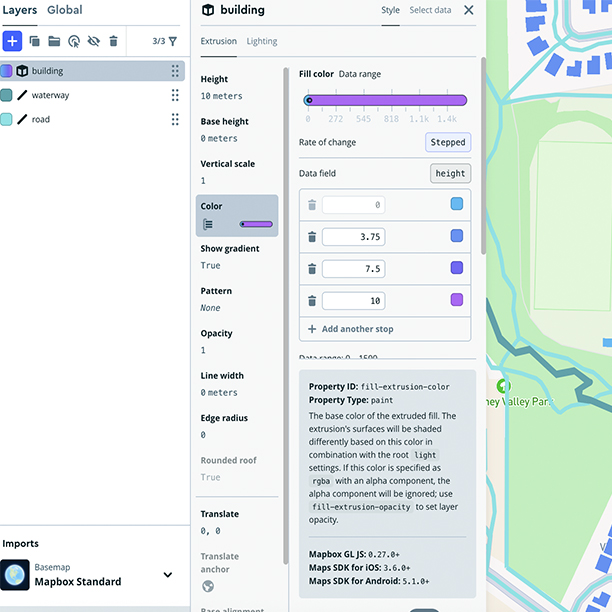Click drag handle of road layer
Image resolution: width=612 pixels, height=612 pixels.
pyautogui.click(x=175, y=119)
